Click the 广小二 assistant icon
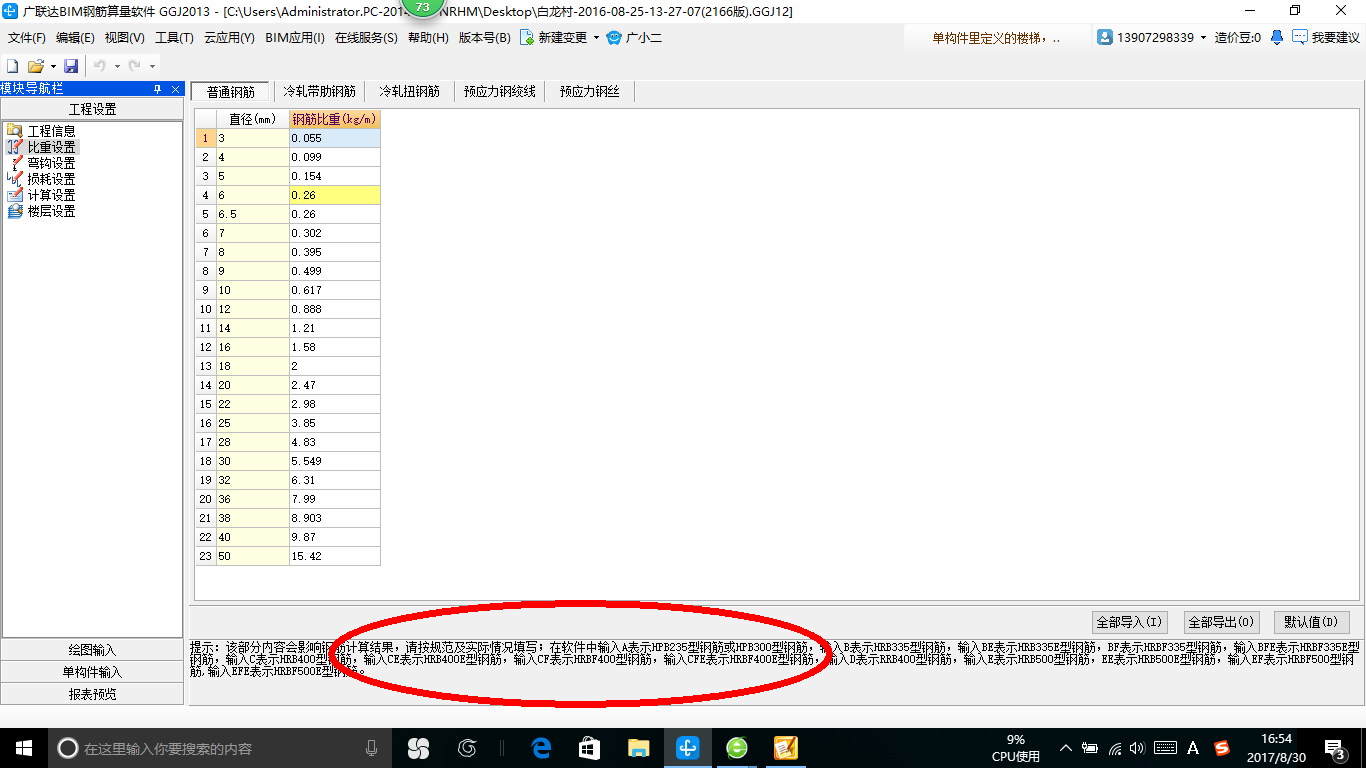Image resolution: width=1366 pixels, height=768 pixels. click(614, 38)
